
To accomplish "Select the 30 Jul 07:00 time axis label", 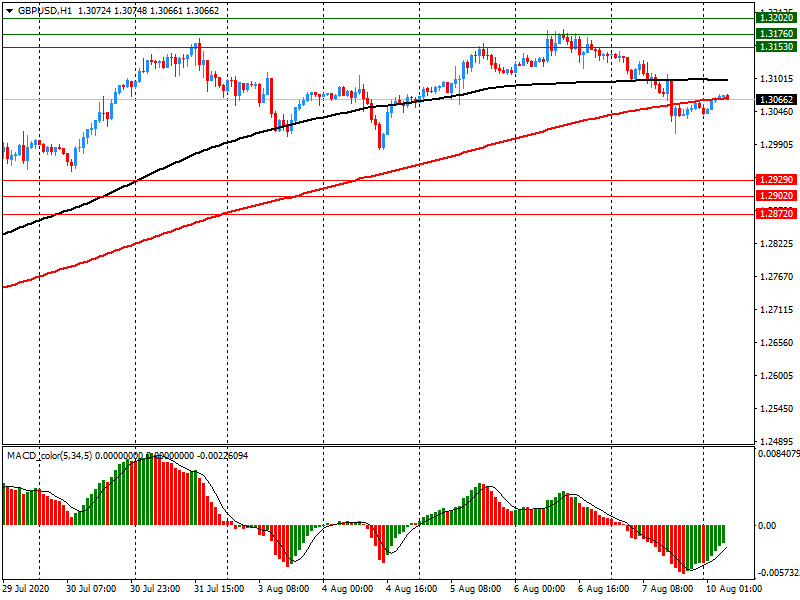I will pos(91,589).
